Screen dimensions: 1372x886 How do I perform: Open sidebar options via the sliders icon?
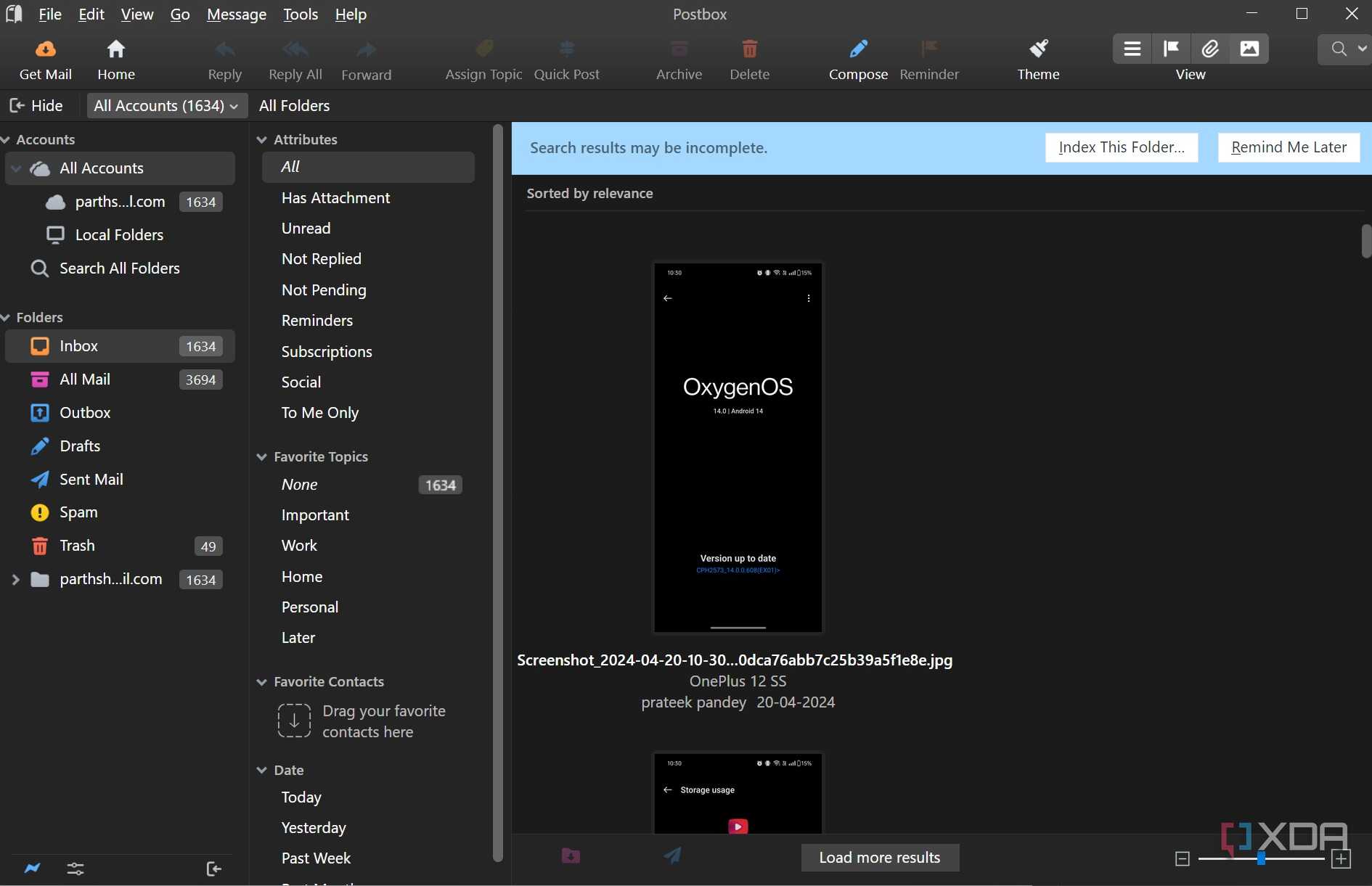(x=75, y=869)
